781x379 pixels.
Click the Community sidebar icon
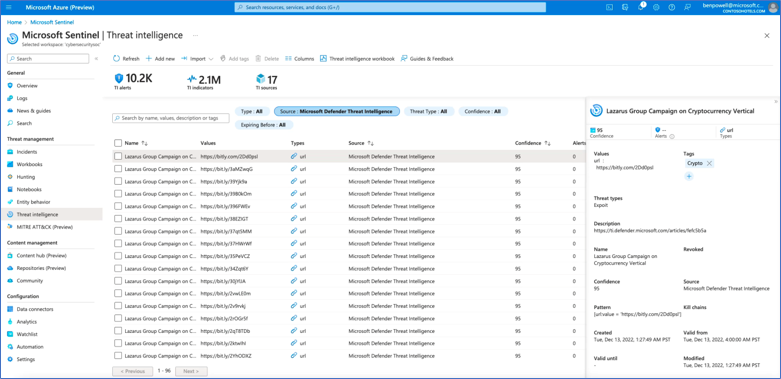pos(10,280)
